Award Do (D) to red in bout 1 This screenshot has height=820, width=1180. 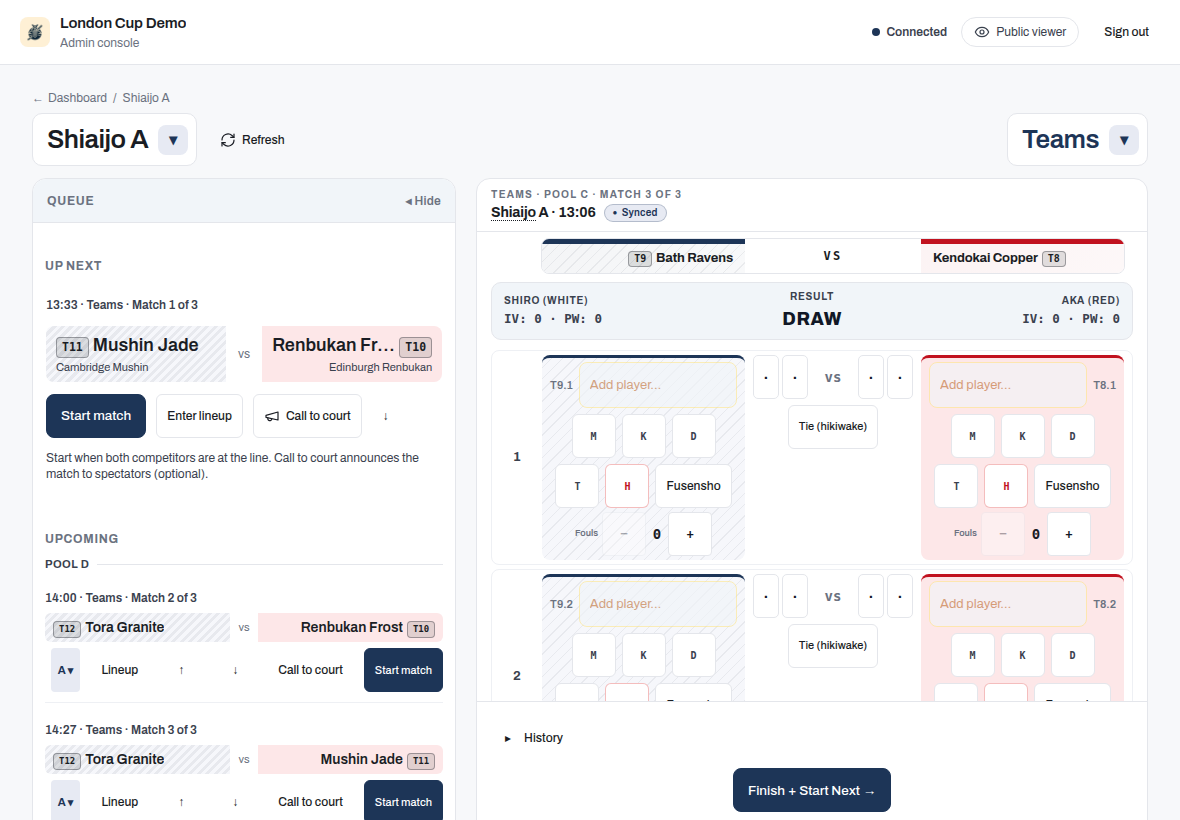pos(1072,436)
